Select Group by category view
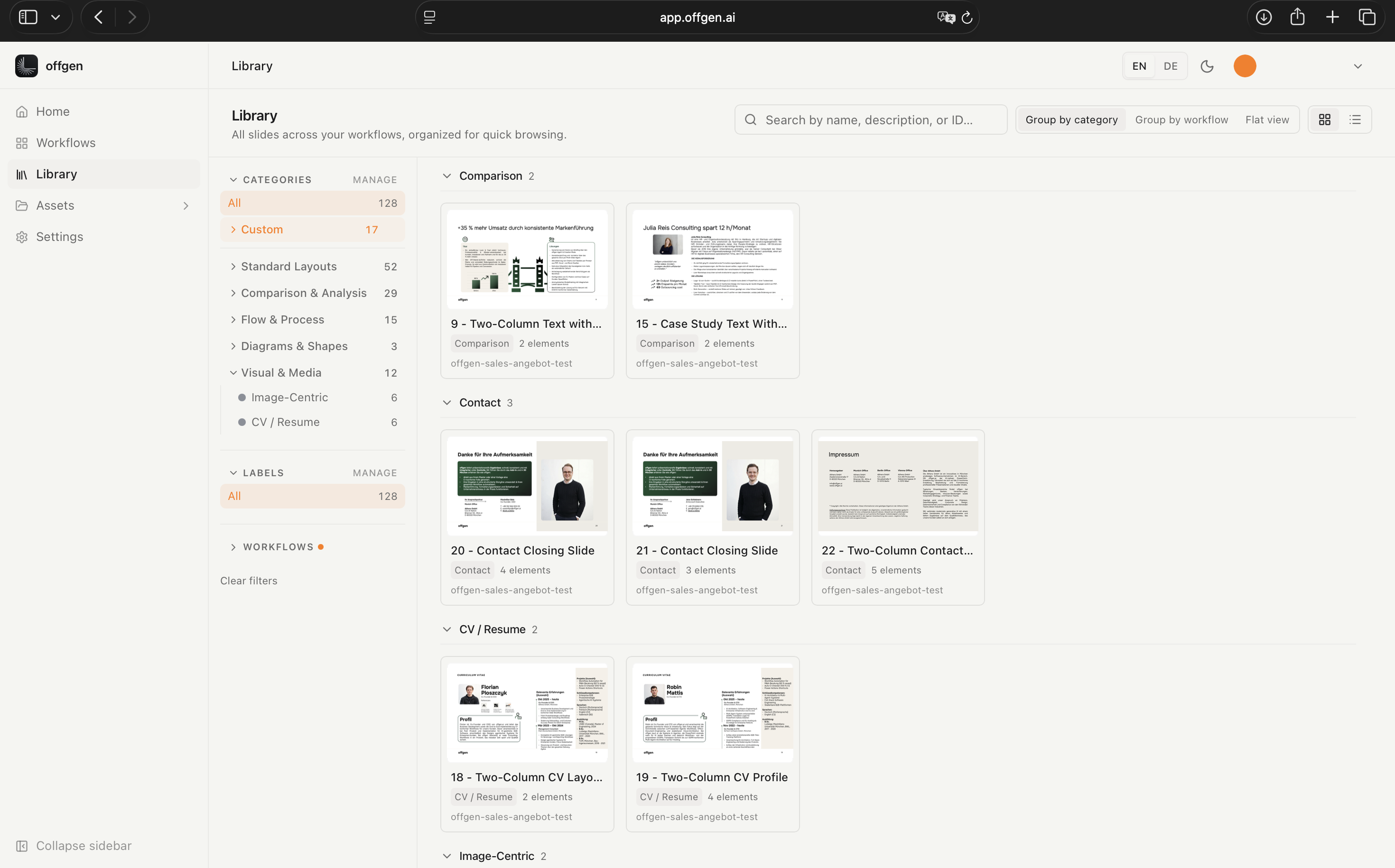This screenshot has width=1395, height=868. pyautogui.click(x=1071, y=120)
